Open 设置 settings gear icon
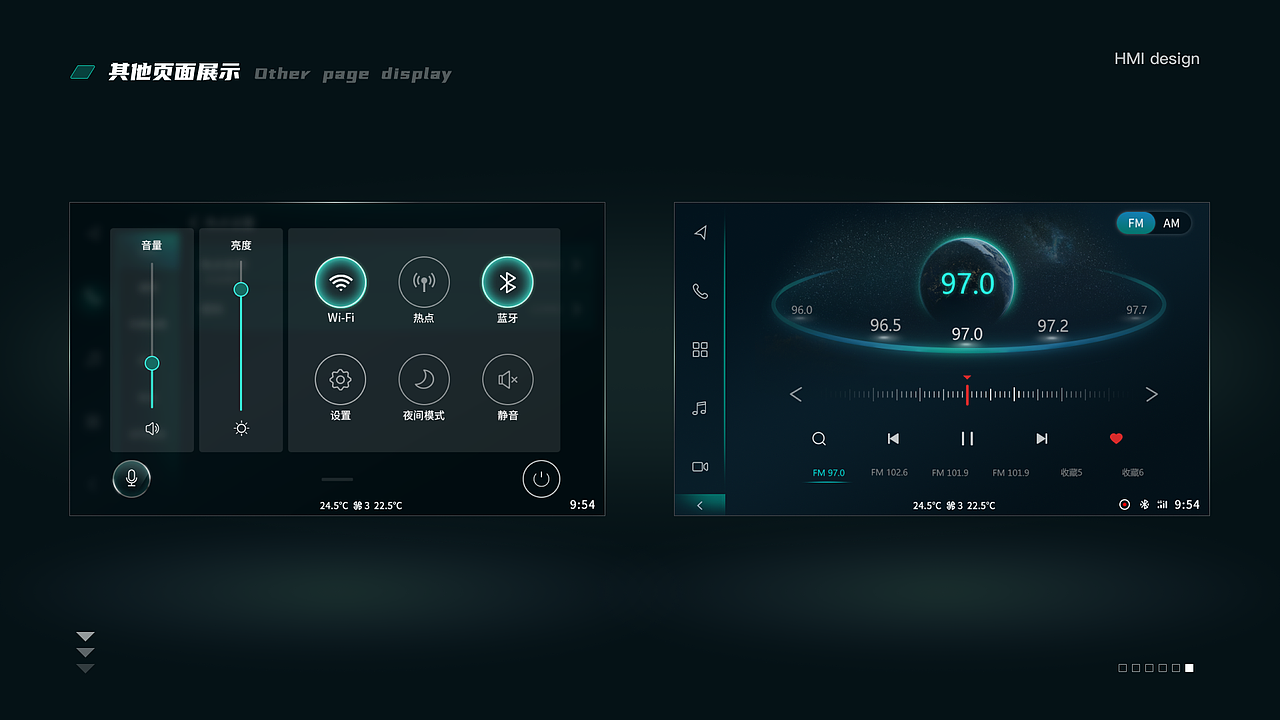This screenshot has height=720, width=1280. (x=340, y=380)
